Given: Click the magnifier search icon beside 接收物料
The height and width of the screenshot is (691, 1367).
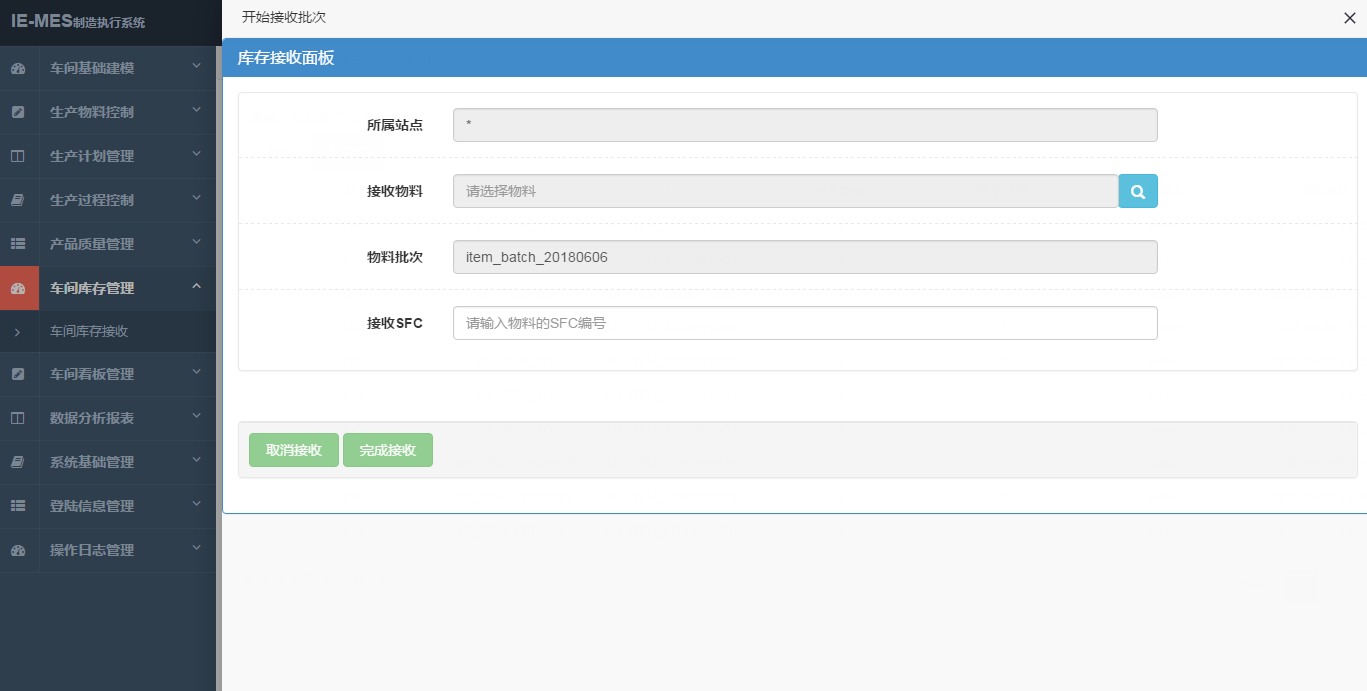Looking at the screenshot, I should point(1137,191).
